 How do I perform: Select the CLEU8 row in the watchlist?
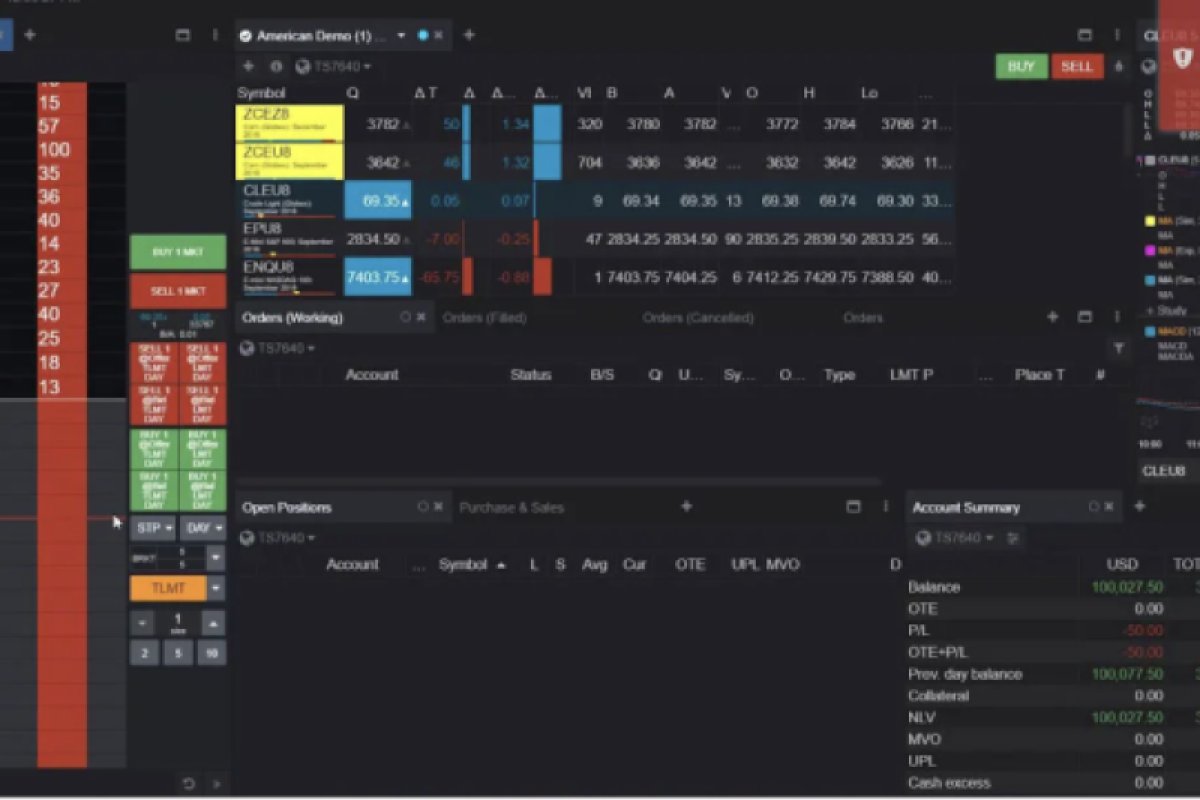tap(290, 200)
